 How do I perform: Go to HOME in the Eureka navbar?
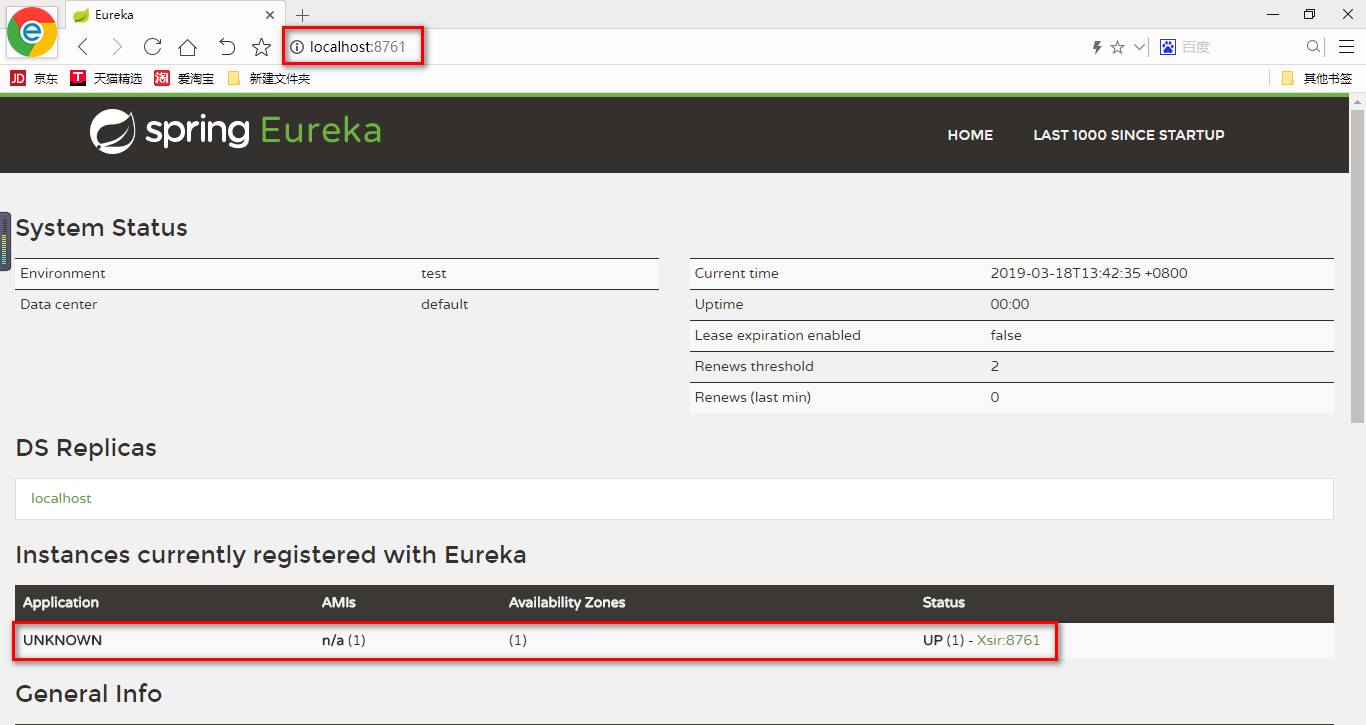click(x=970, y=135)
